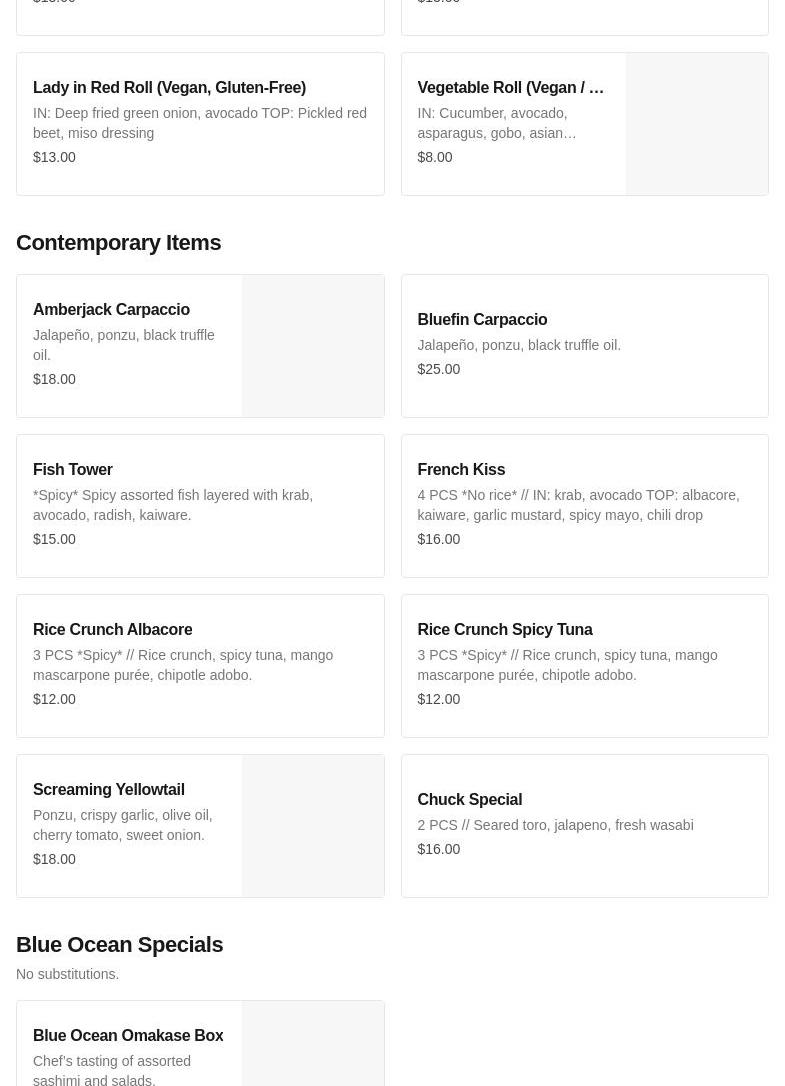Image resolution: width=785 pixels, height=1086 pixels.
Task: Click the Contemporary Items section heading
Action: [x=118, y=243]
